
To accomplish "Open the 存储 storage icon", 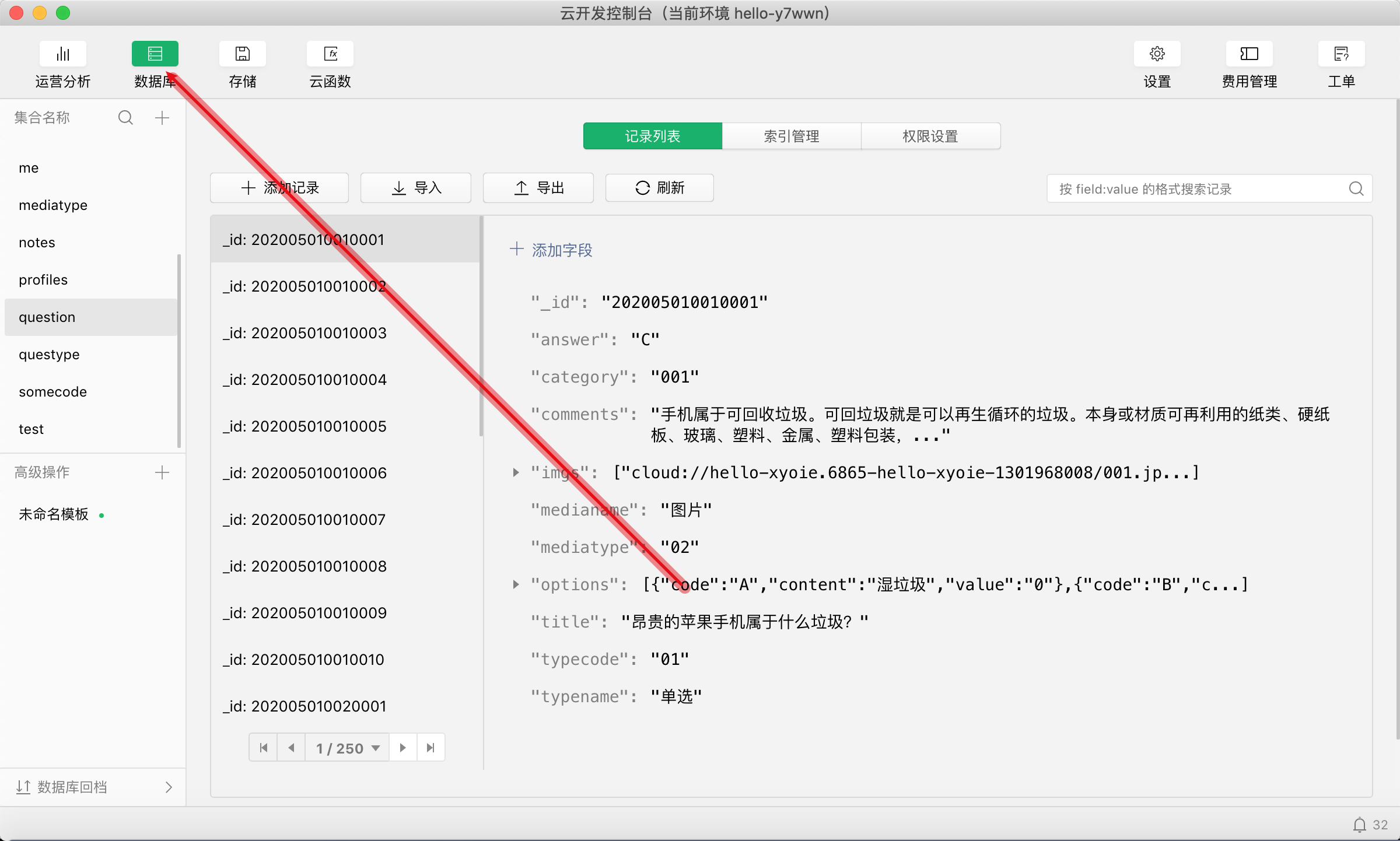I will 242,54.
